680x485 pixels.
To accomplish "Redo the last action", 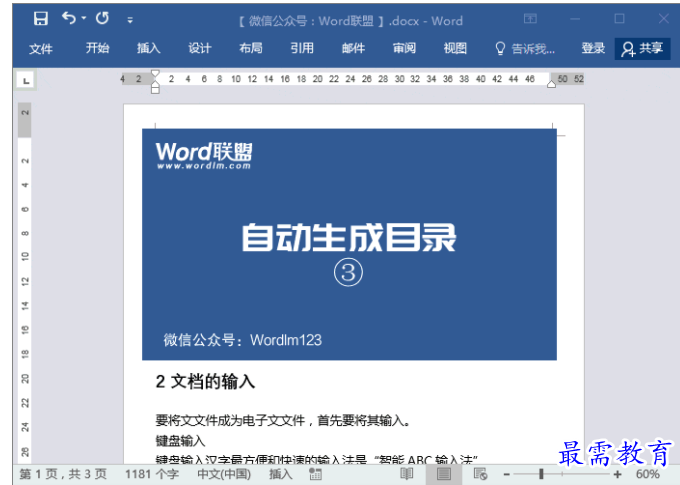I will click(x=102, y=18).
